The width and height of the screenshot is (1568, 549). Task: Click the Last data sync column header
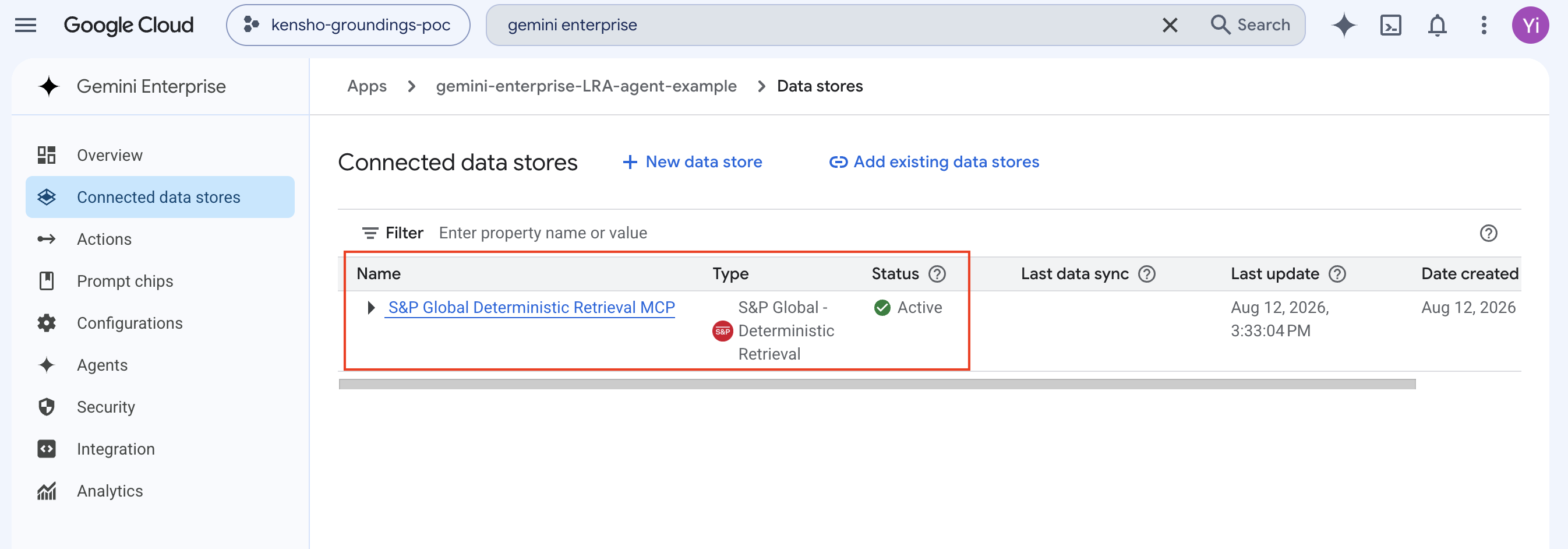tap(1074, 273)
